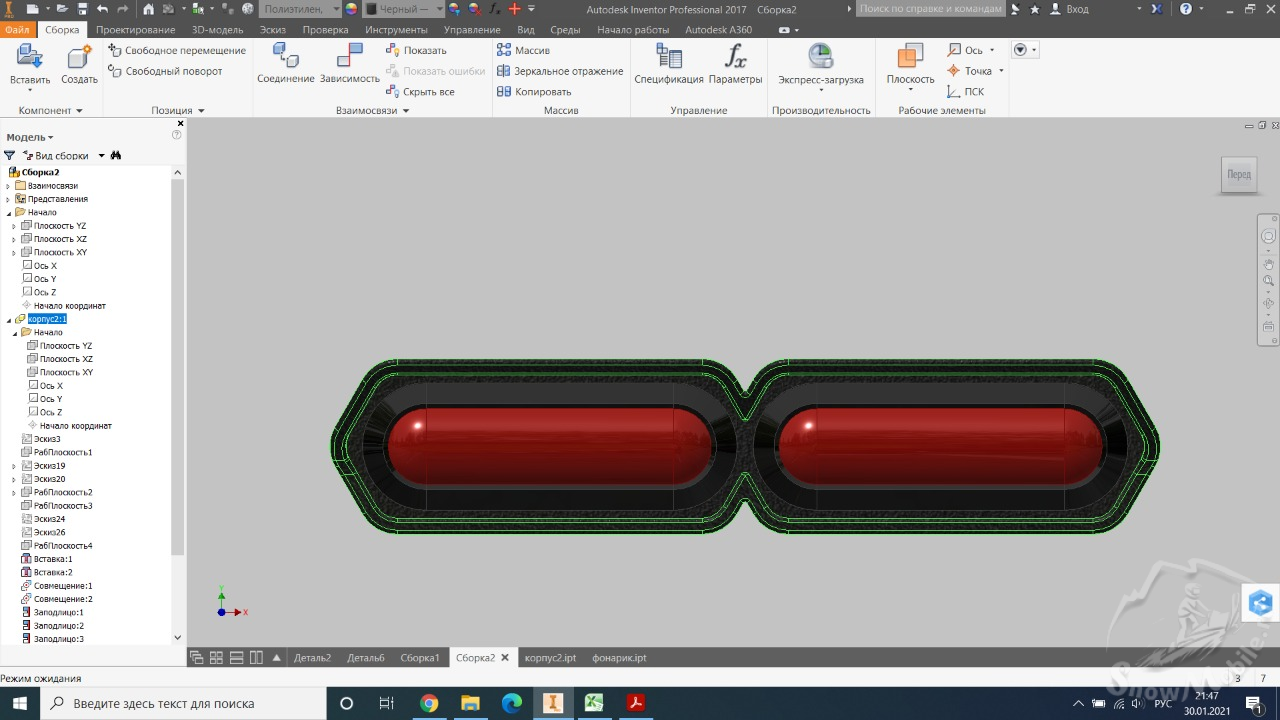The image size is (1280, 720).
Task: Click the Показать relationships tool
Action: click(x=416, y=50)
